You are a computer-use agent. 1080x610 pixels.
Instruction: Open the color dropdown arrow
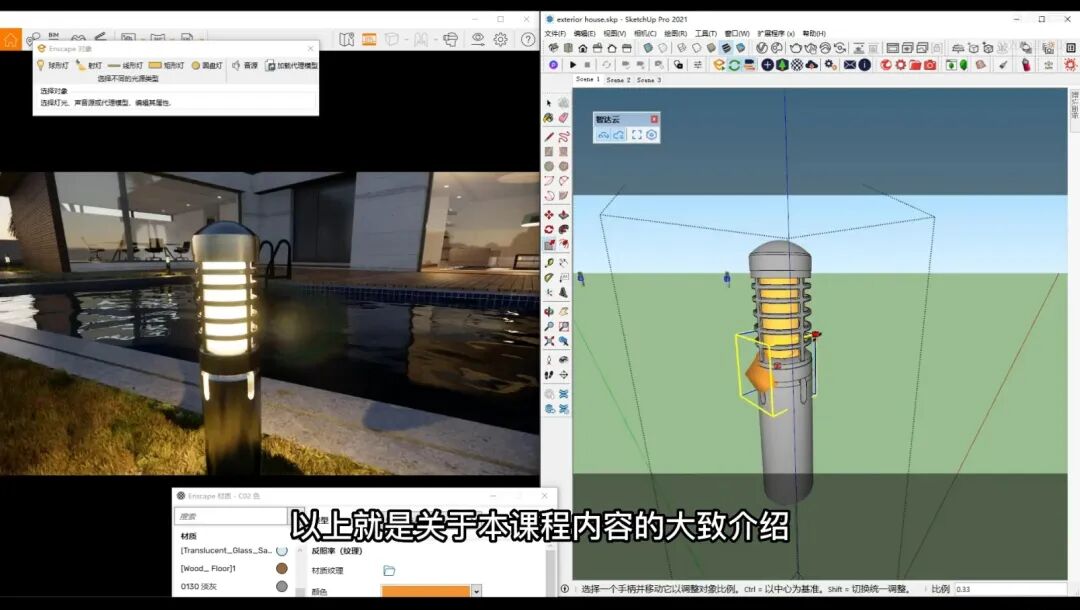click(x=476, y=592)
